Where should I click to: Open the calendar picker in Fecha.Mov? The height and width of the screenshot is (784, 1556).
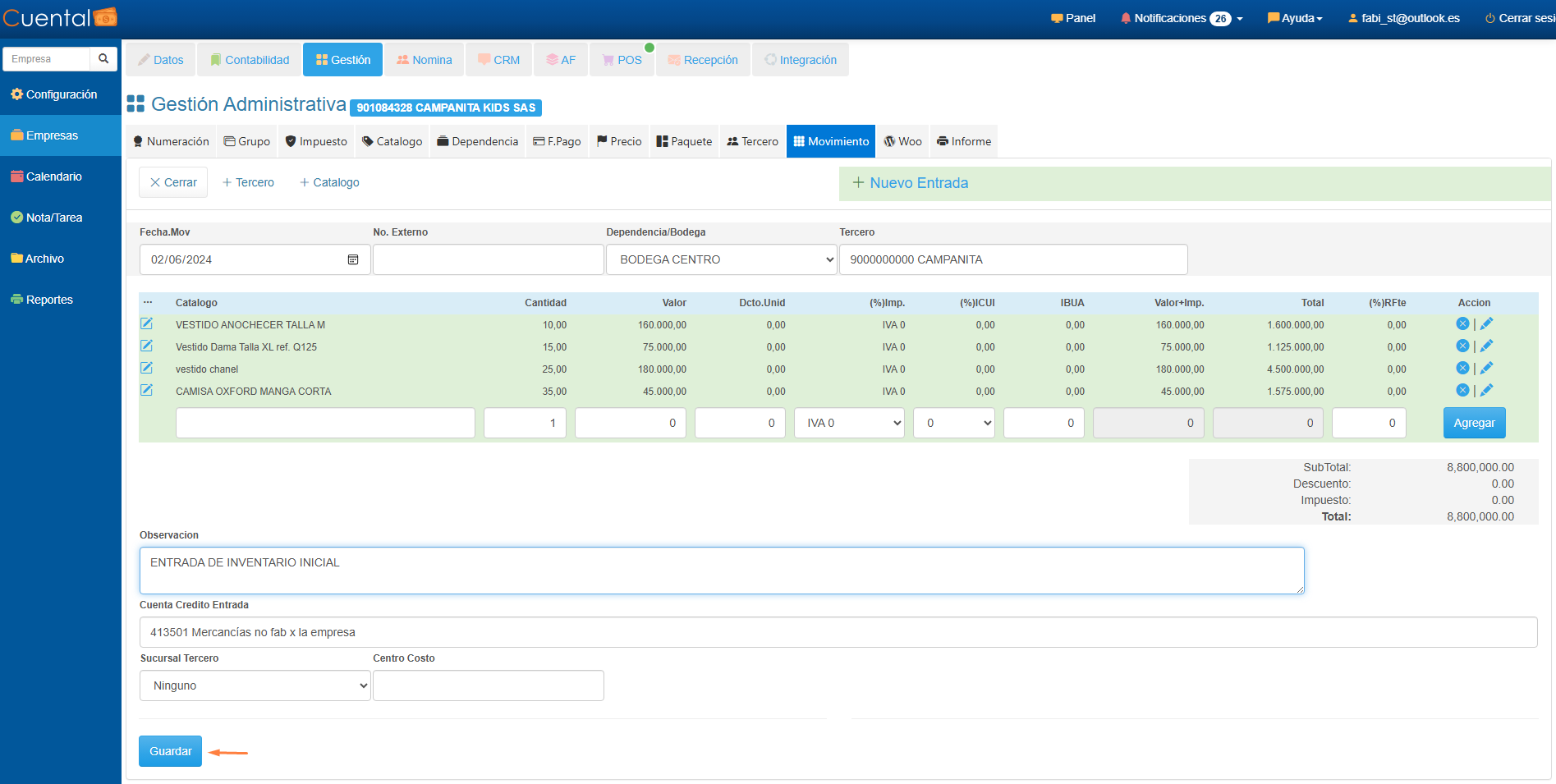tap(353, 259)
